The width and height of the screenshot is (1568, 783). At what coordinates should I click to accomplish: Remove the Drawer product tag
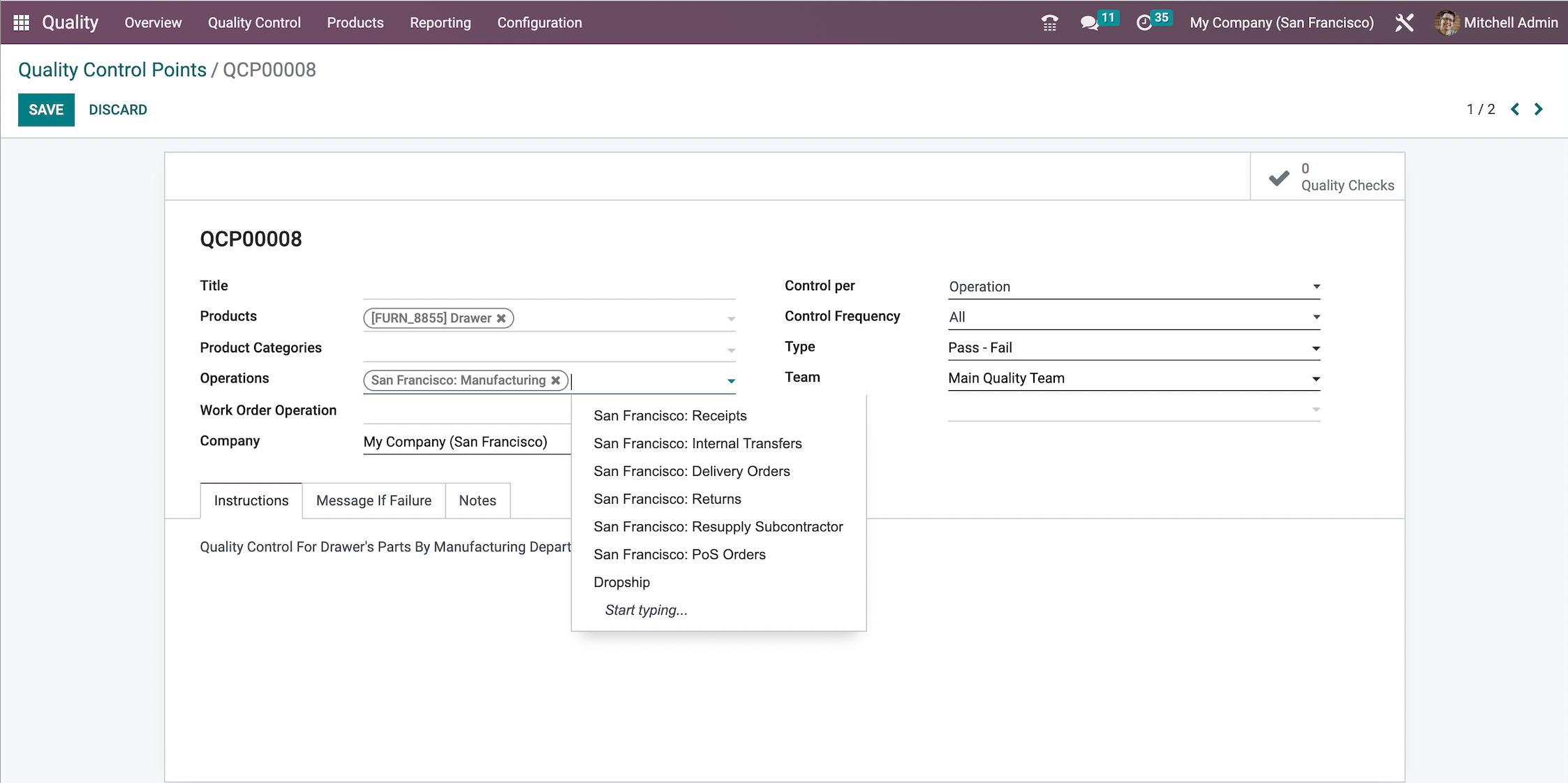point(501,318)
